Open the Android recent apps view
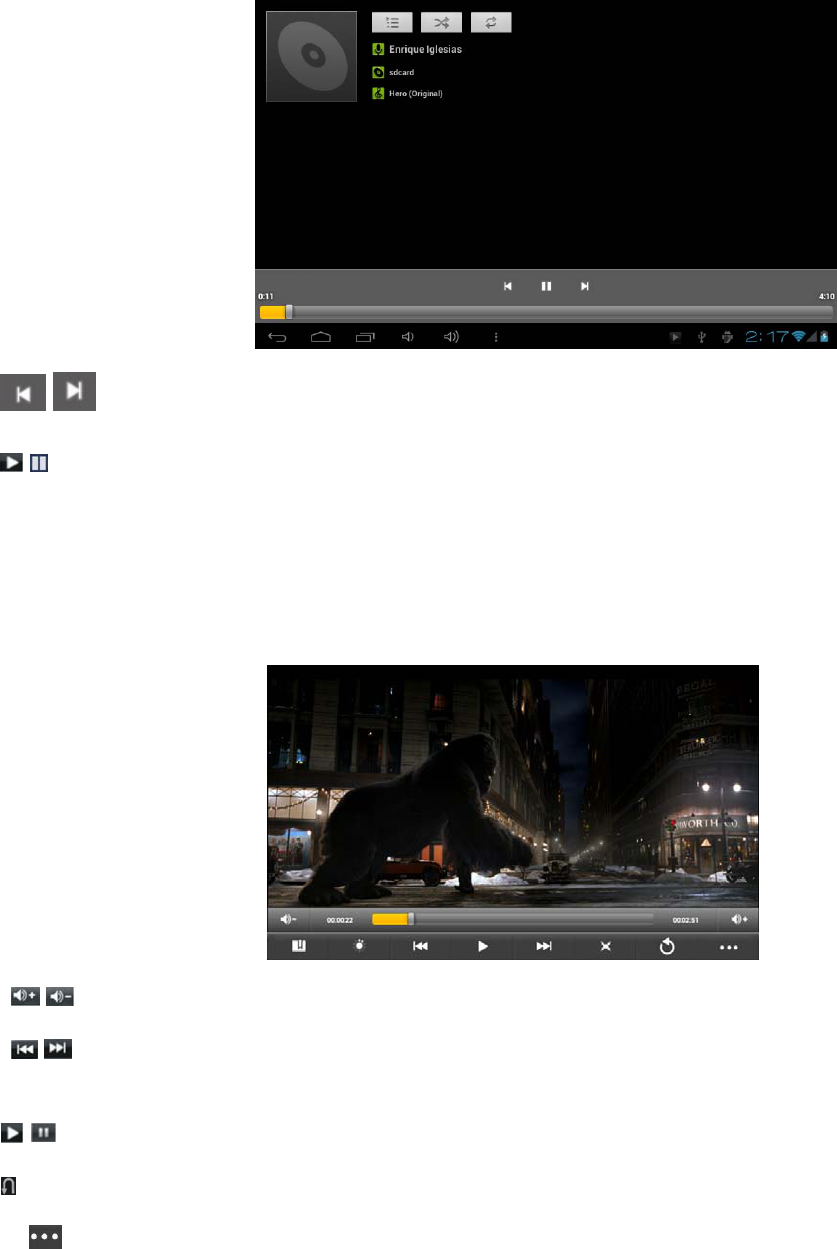Viewport: 837px width, 1249px height. [366, 337]
